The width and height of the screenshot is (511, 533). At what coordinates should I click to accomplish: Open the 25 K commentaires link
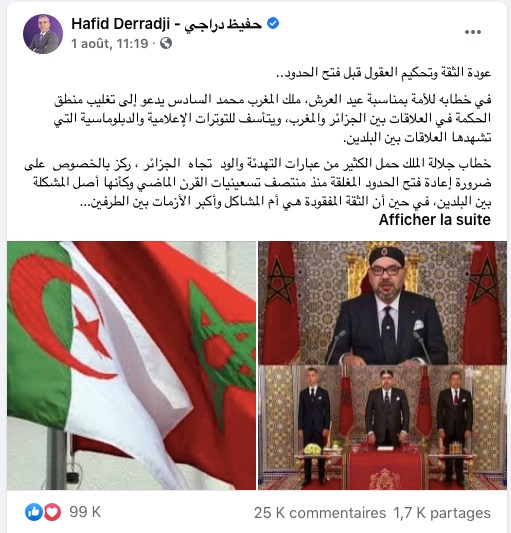[320, 513]
